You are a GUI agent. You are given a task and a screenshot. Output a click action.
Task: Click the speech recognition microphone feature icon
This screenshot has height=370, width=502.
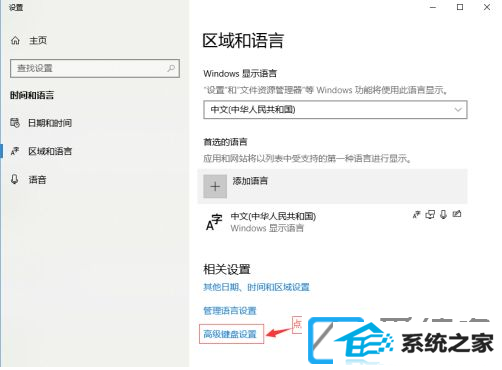point(443,214)
